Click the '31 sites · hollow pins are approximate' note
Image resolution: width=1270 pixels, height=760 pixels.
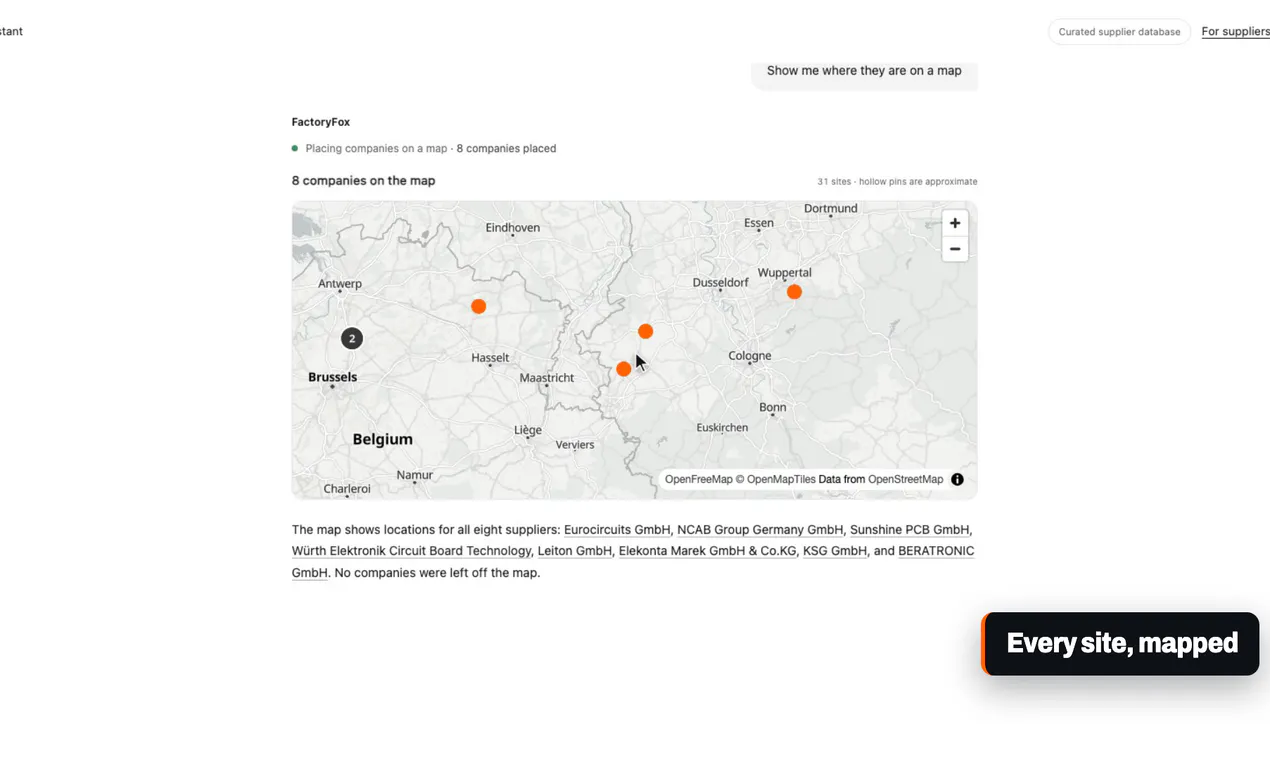point(897,182)
